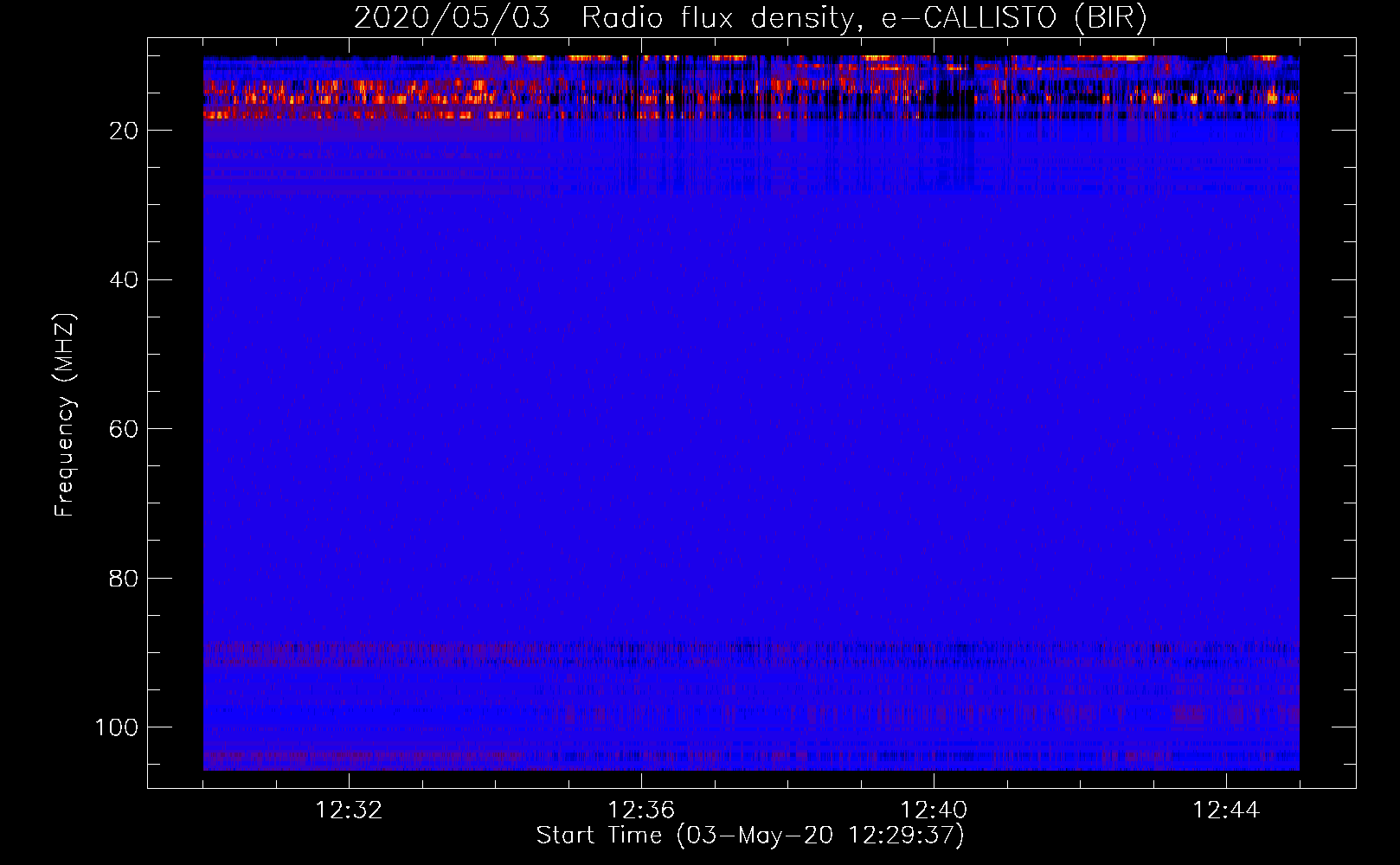Click the 12:44 time tick label

pos(1226,811)
